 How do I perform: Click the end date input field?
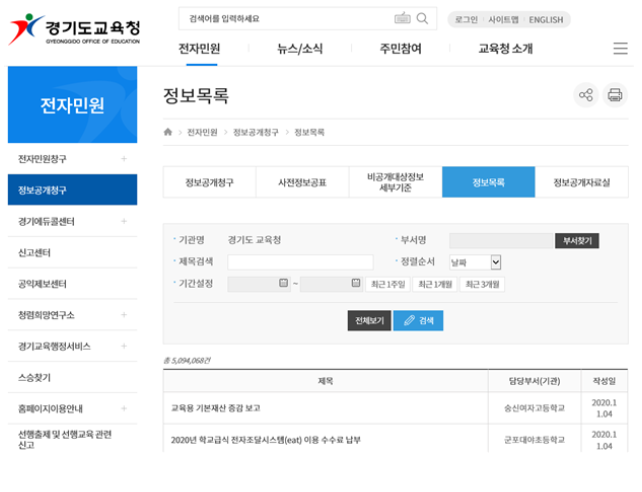(x=331, y=284)
